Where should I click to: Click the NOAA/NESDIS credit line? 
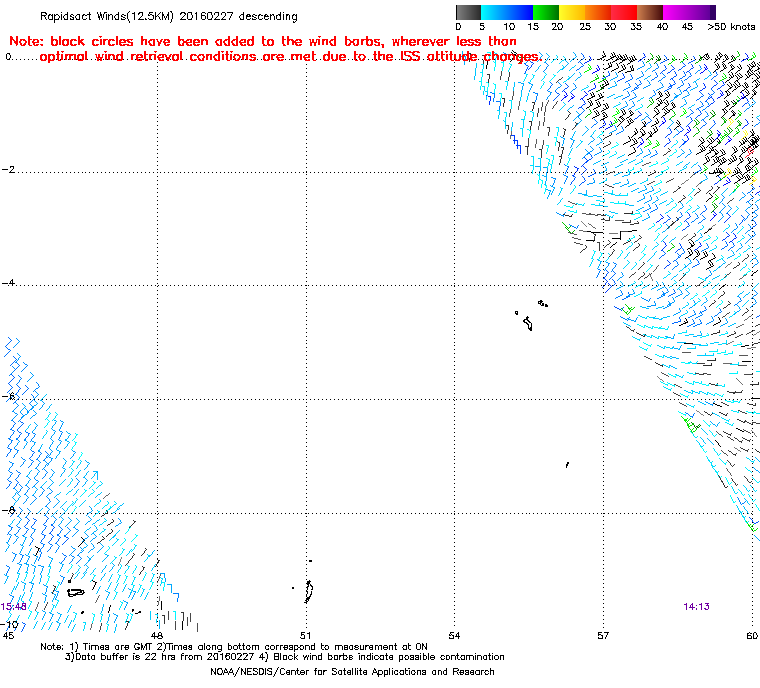(352, 672)
